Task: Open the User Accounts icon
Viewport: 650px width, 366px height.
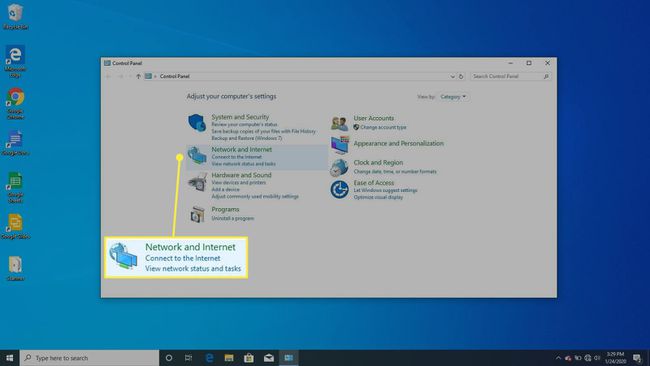Action: 340,123
